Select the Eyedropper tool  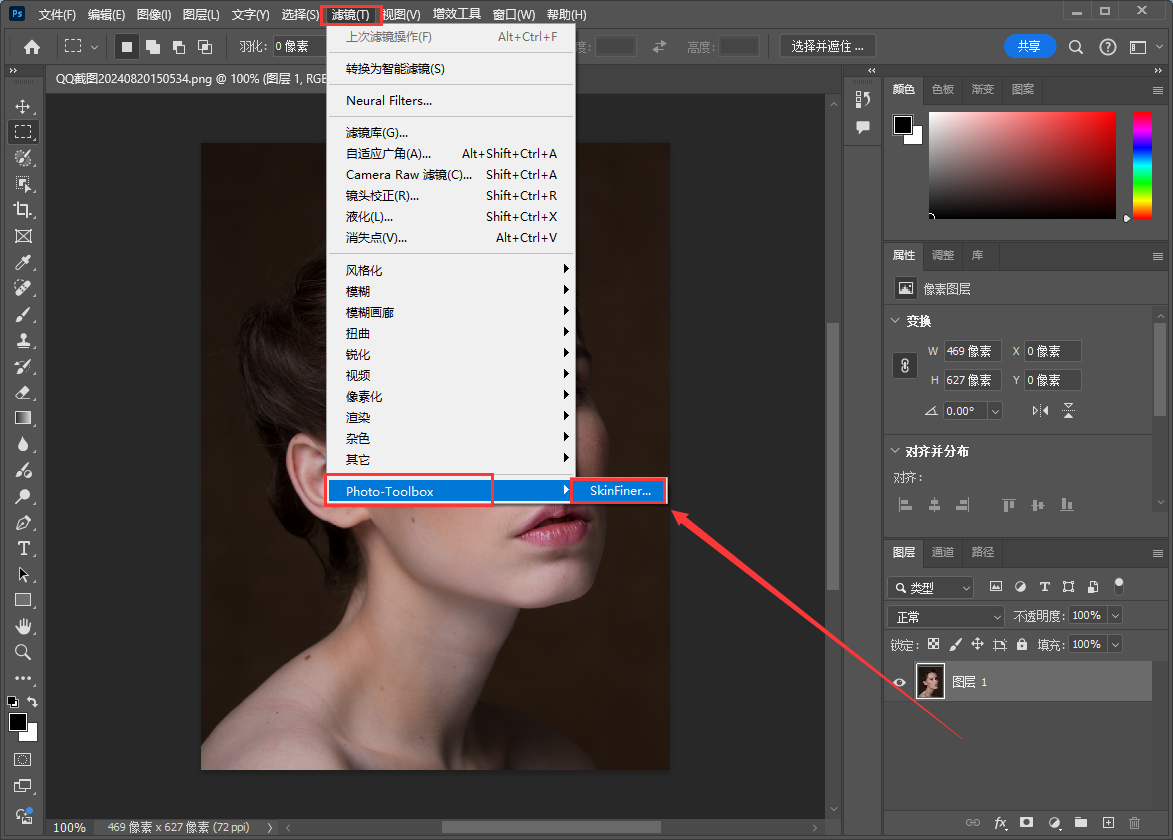23,262
